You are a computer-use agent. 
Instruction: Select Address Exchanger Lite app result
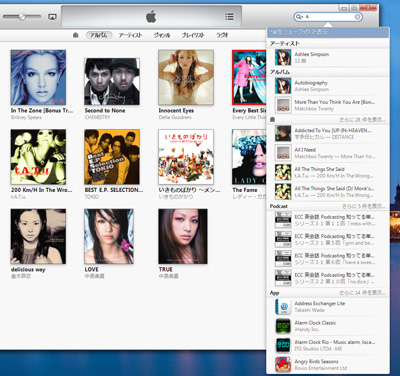(328, 307)
